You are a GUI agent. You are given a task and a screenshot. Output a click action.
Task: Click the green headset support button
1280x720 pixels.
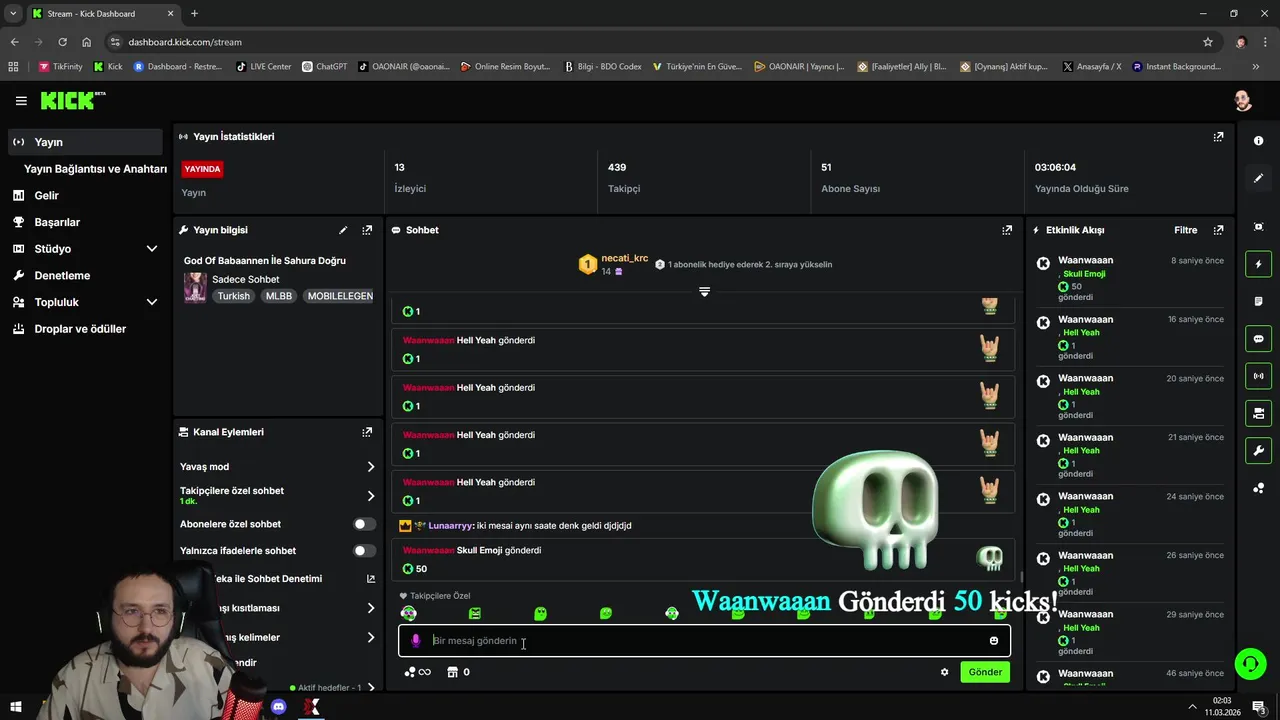pyautogui.click(x=1249, y=663)
